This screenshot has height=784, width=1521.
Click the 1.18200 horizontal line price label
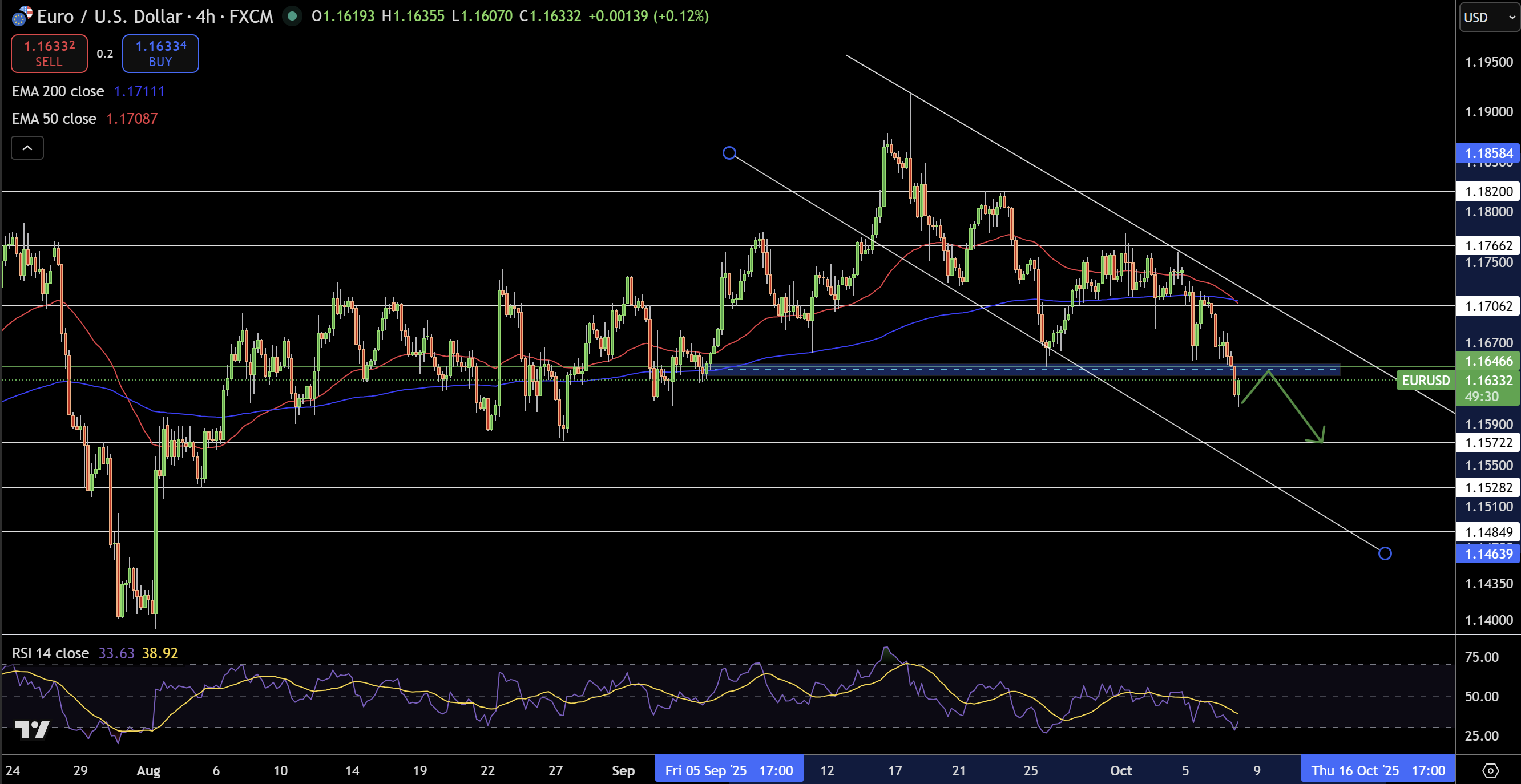[x=1488, y=191]
